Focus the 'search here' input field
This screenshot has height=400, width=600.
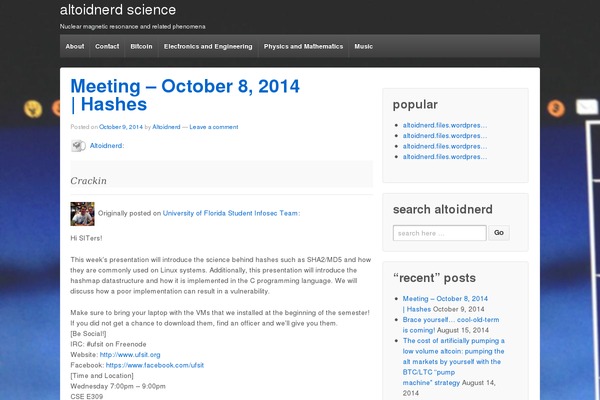tap(440, 233)
